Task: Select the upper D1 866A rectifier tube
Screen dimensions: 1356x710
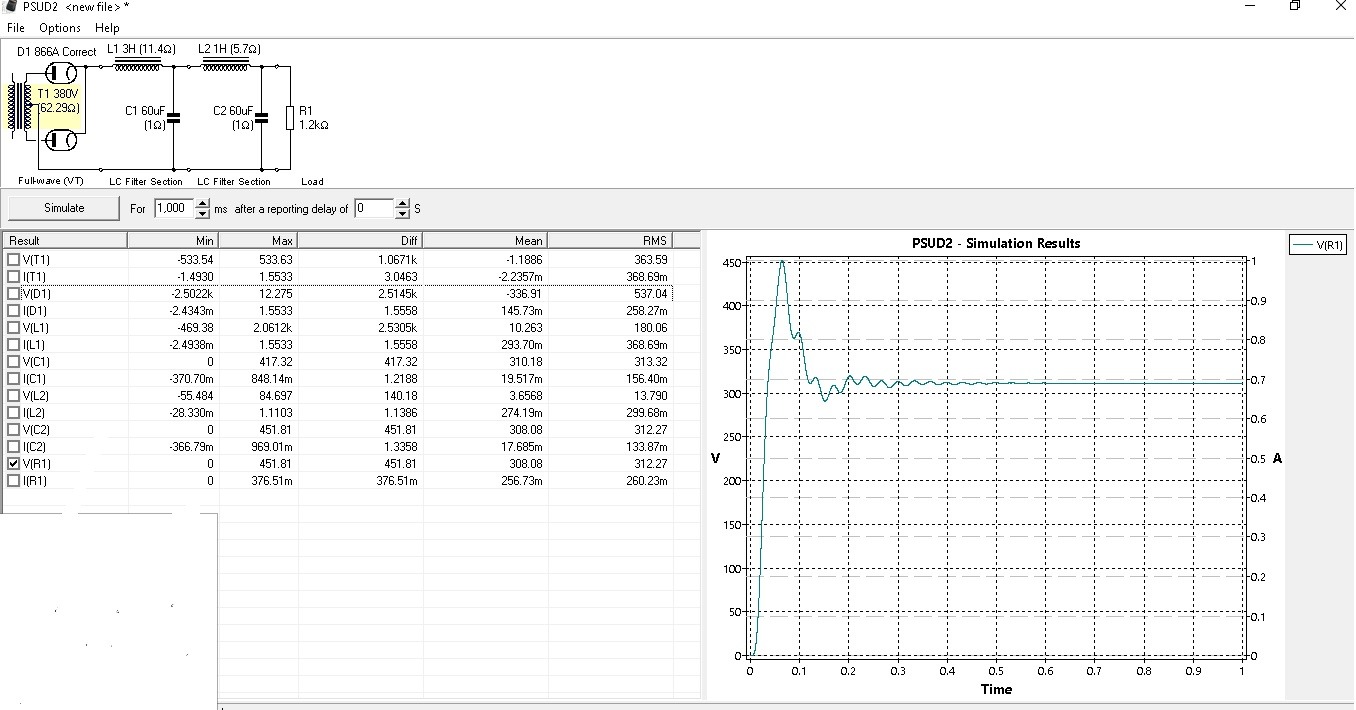Action: click(62, 72)
